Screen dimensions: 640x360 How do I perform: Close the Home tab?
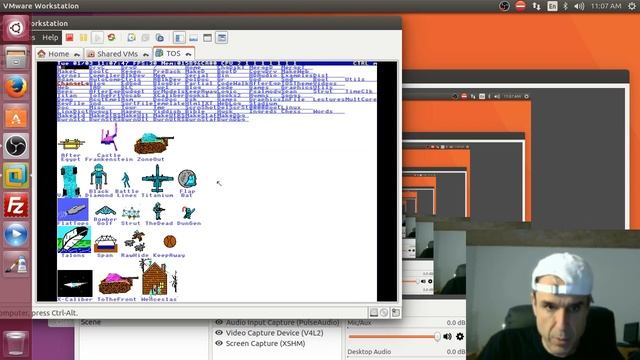click(77, 54)
